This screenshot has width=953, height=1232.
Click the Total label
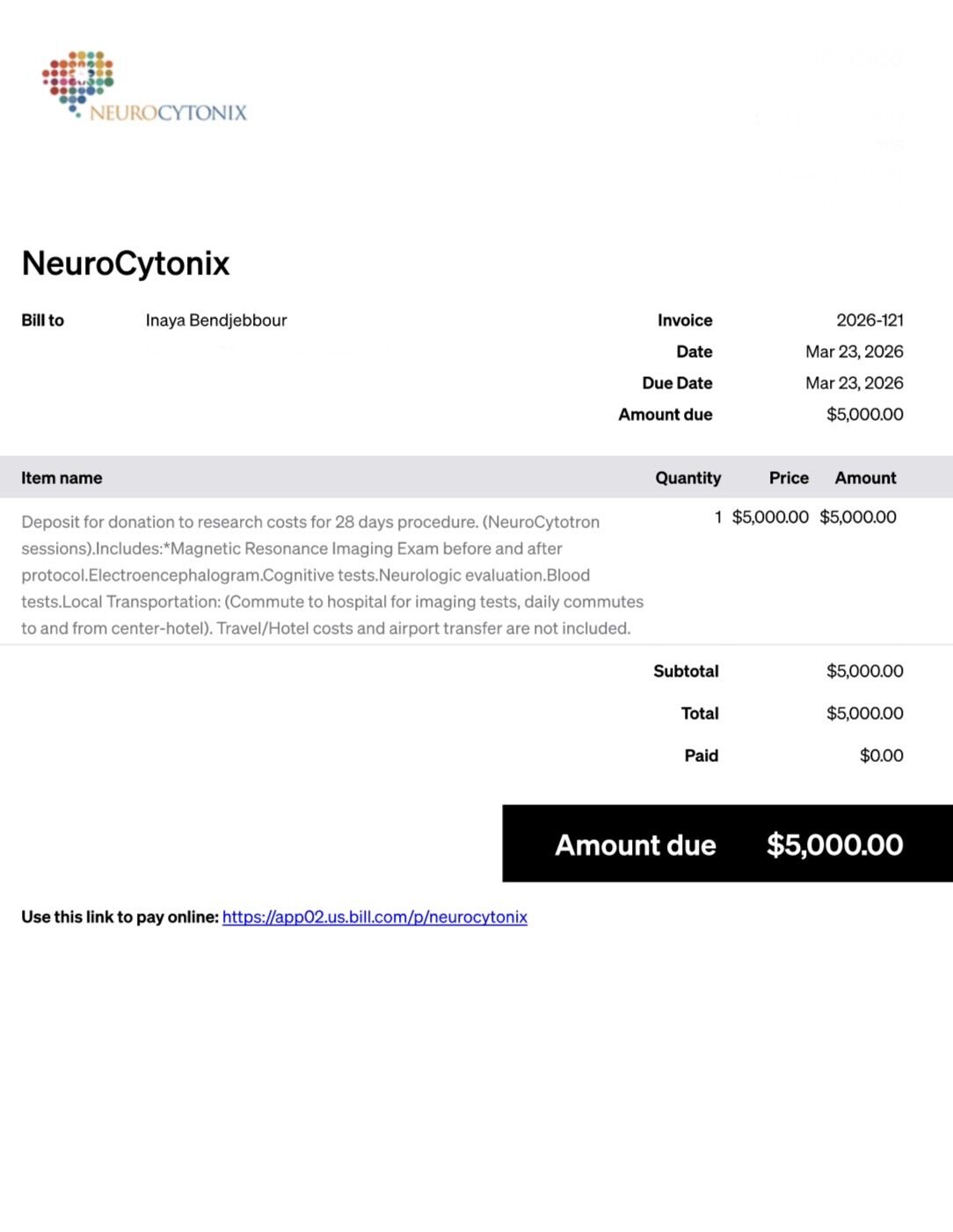pyautogui.click(x=700, y=714)
